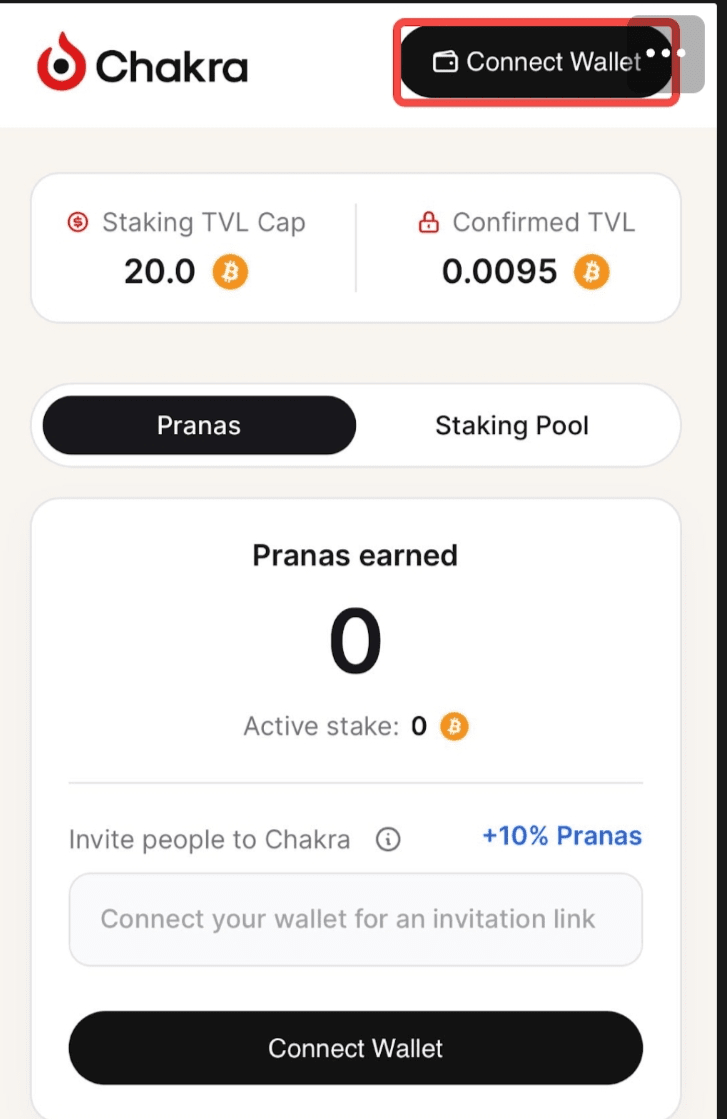This screenshot has height=1119, width=727.
Task: Open the +10% Pranas link
Action: 561,836
